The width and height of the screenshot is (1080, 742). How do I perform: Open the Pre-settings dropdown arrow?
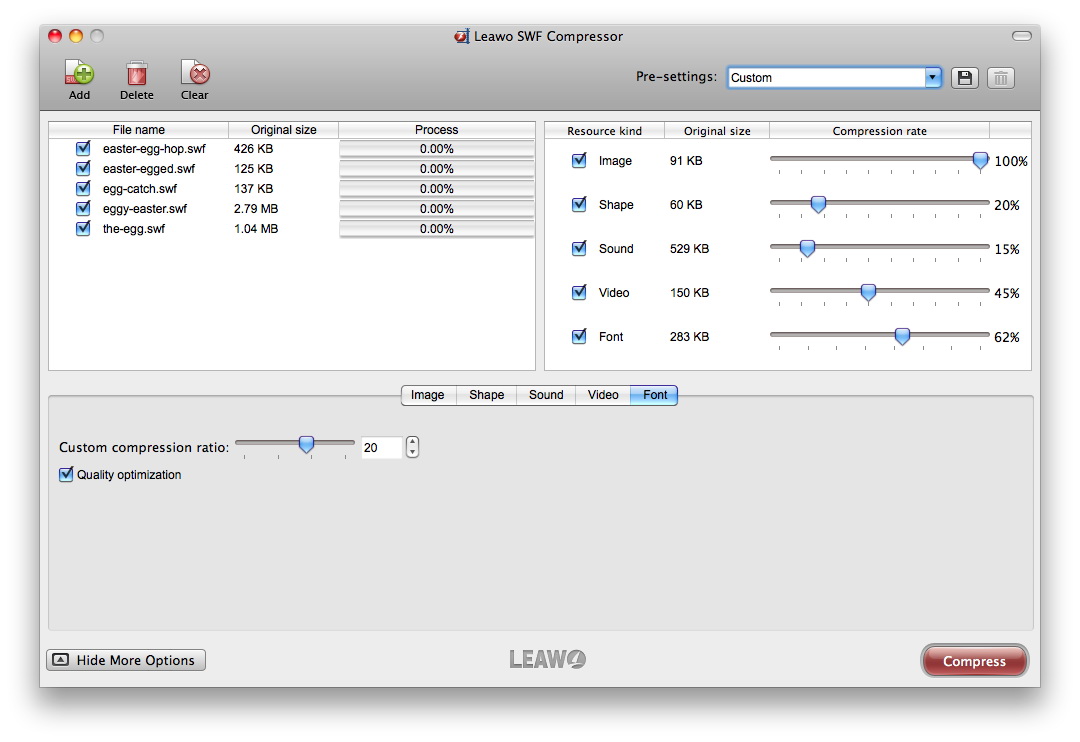pyautogui.click(x=932, y=78)
